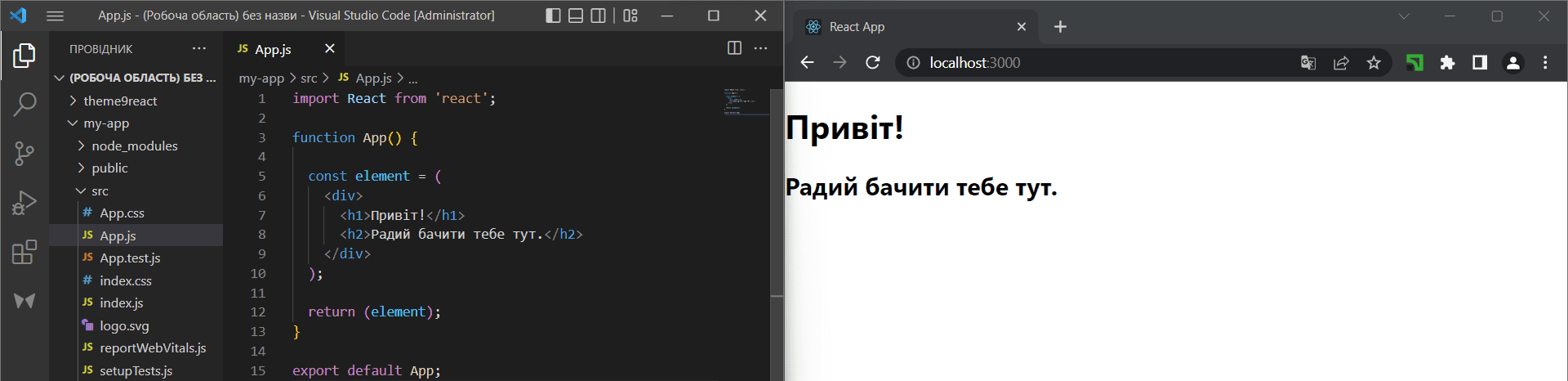
Task: Open the Search view in activity bar
Action: coord(24,104)
